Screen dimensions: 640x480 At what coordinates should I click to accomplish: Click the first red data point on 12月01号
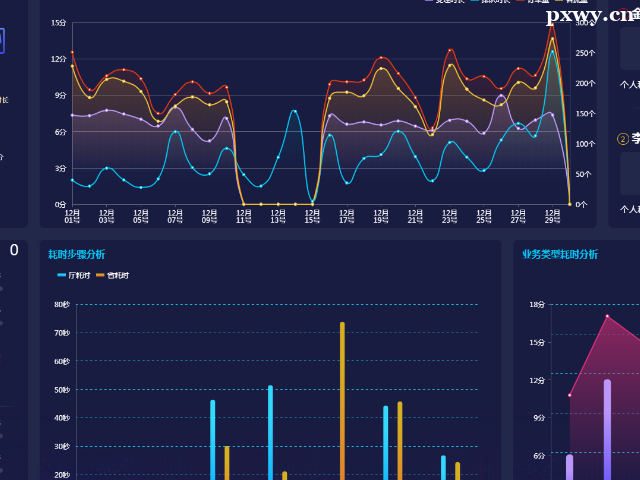coord(72,52)
